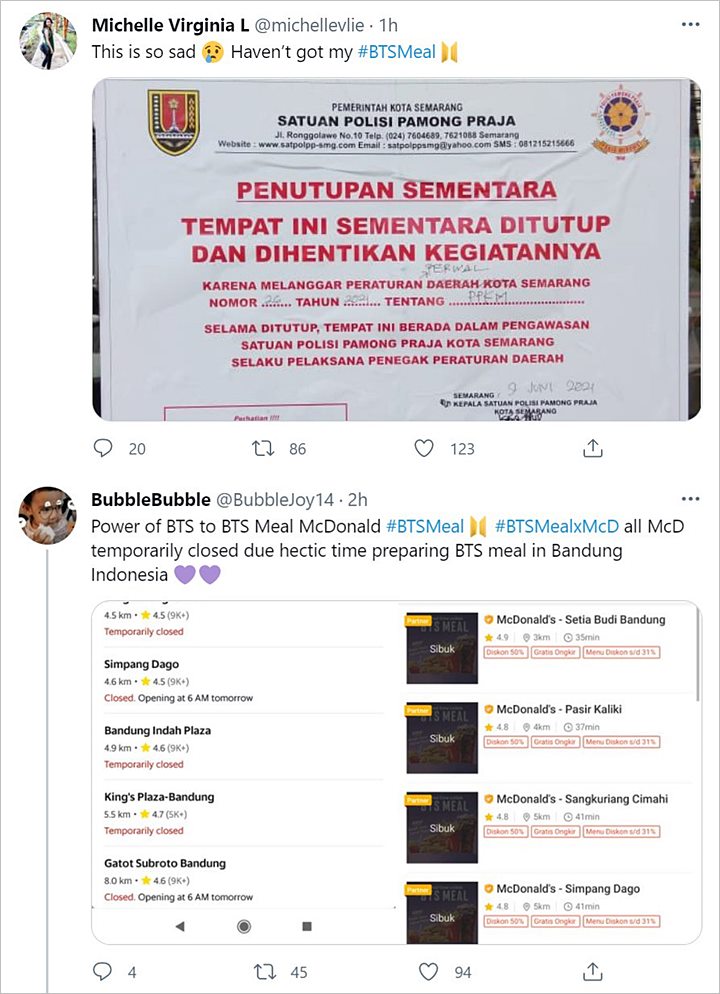The image size is (720, 994).
Task: Reply to Michelle Virginia L's tweet
Action: [103, 449]
